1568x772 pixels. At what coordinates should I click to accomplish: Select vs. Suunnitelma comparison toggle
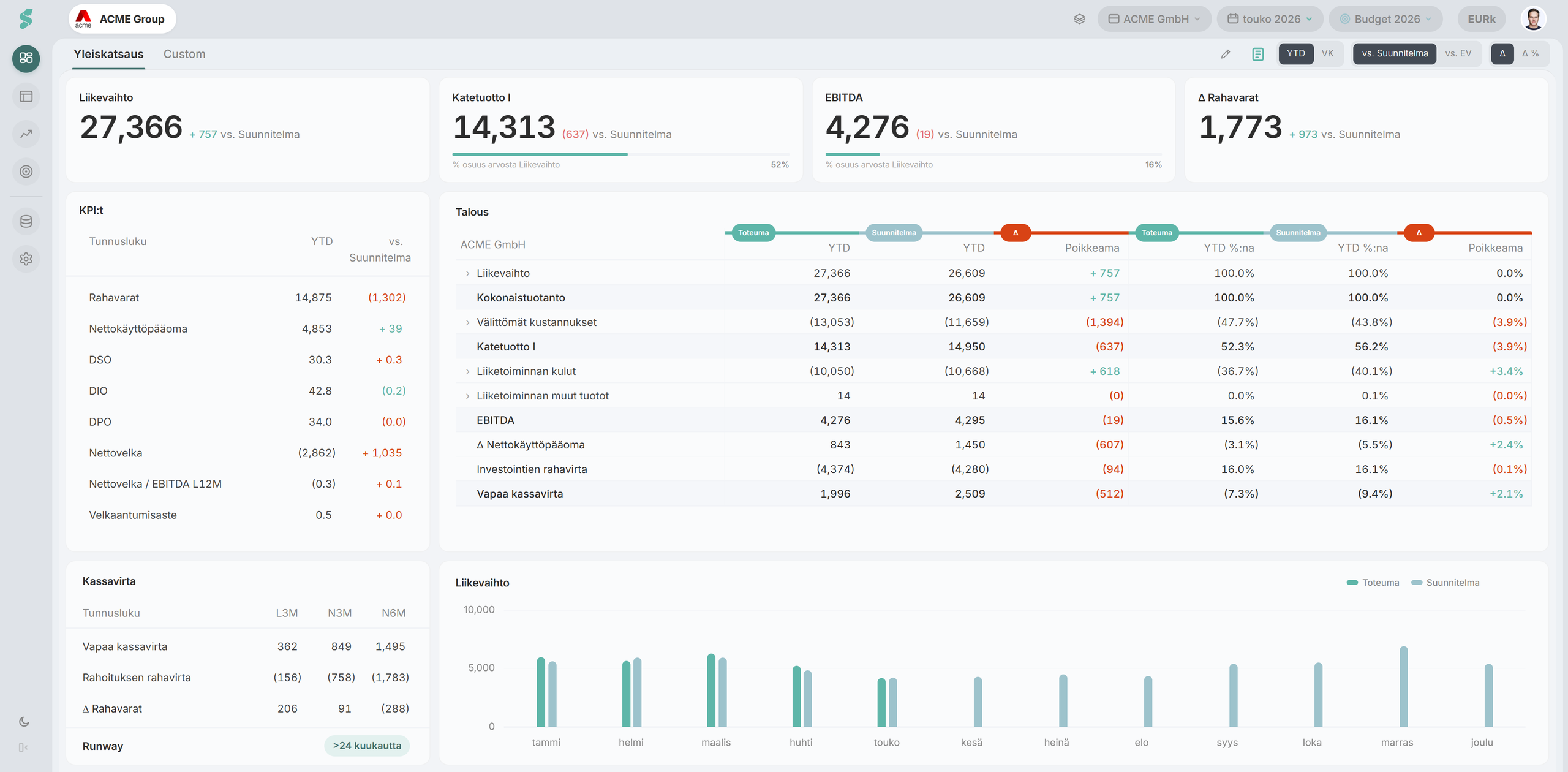tap(1395, 53)
